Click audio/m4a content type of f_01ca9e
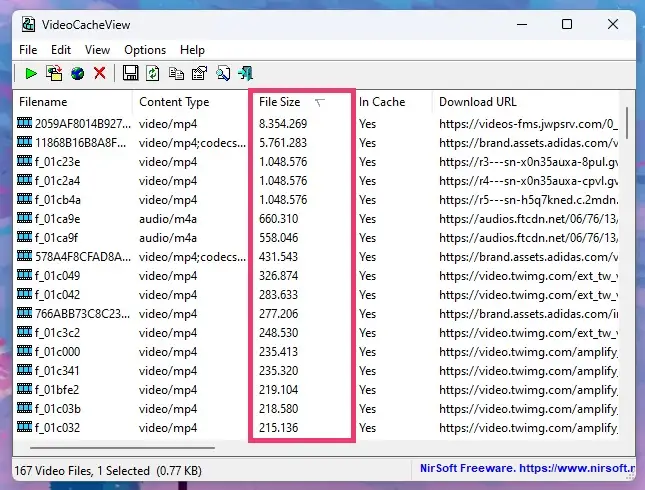The height and width of the screenshot is (490, 645). coord(168,219)
